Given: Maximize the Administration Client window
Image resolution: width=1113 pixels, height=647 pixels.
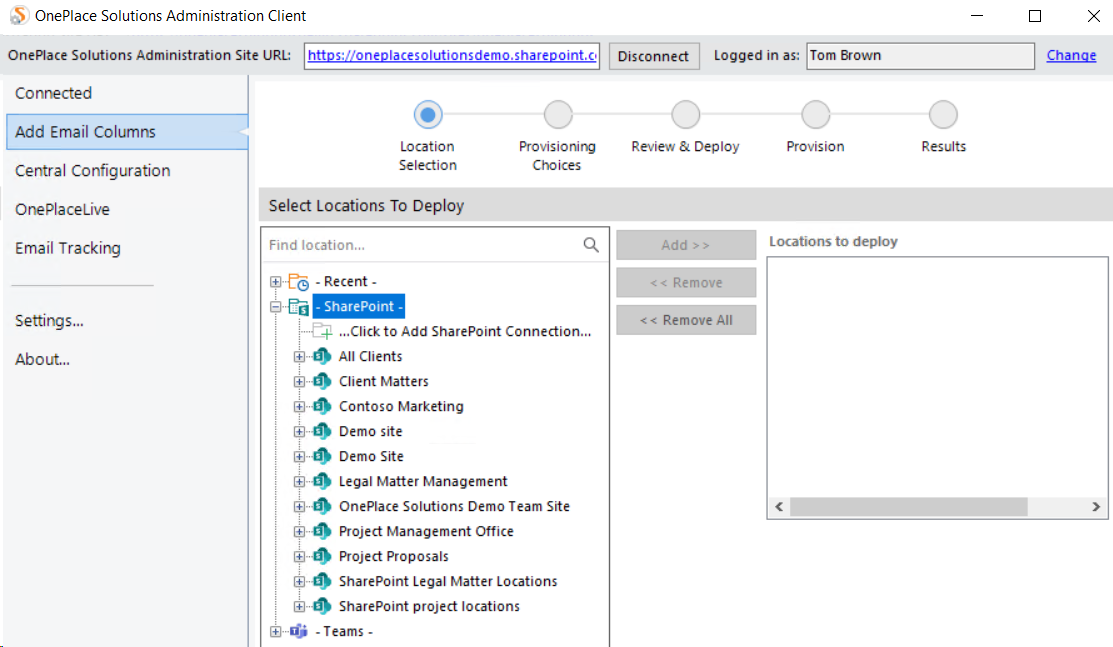Looking at the screenshot, I should (x=1035, y=16).
